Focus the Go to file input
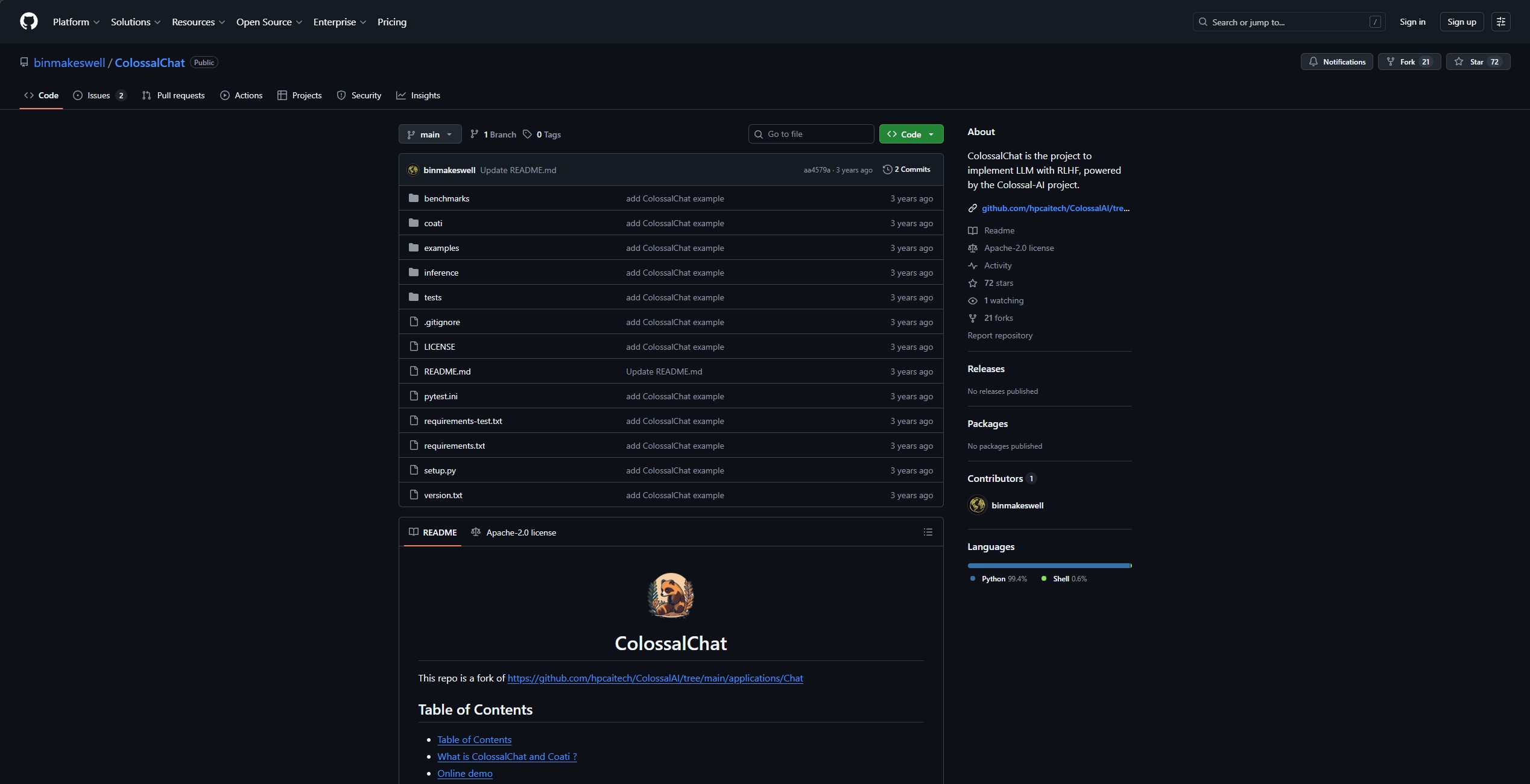This screenshot has width=1530, height=784. [811, 134]
